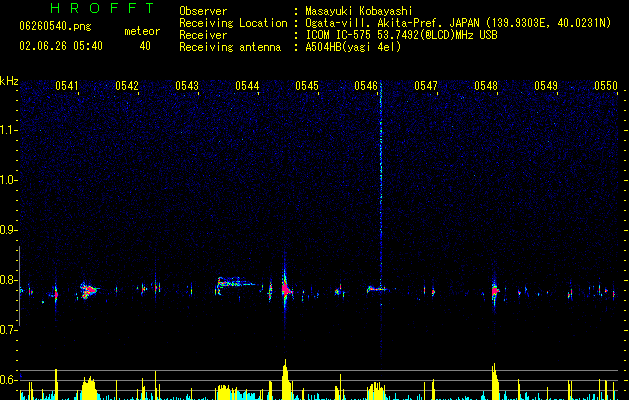Click the 0545 time marker
Viewport: 629px width, 400px height.
click(307, 86)
